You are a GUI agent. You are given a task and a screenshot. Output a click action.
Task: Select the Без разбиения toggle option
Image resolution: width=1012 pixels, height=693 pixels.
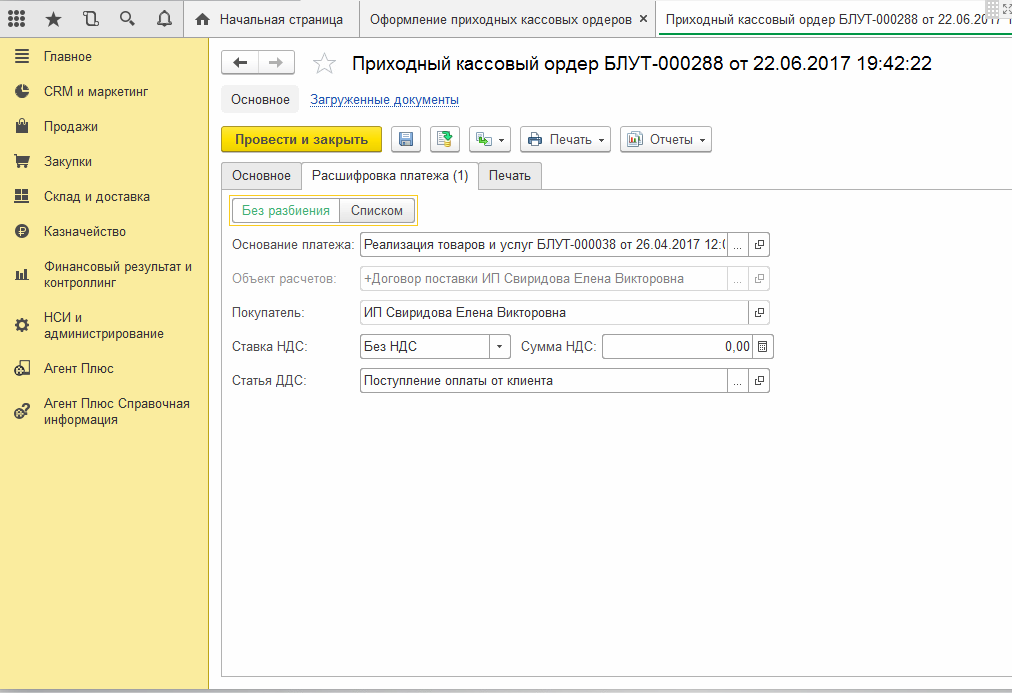coord(286,211)
